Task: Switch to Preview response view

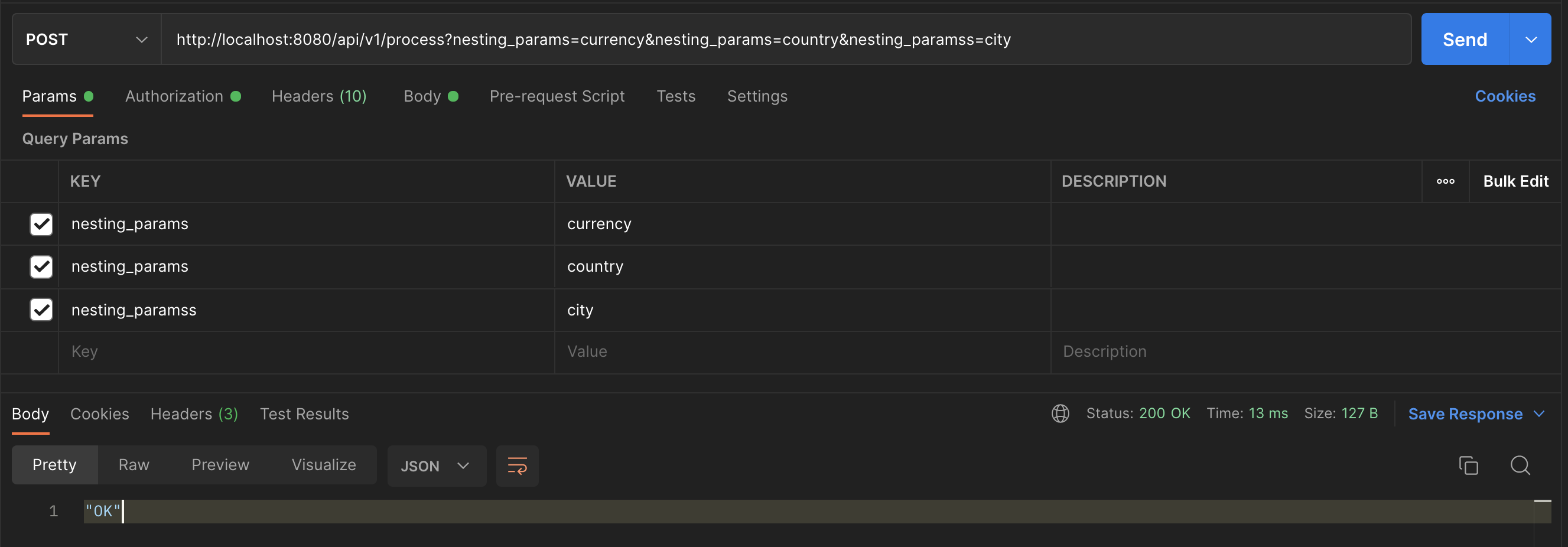Action: 220,465
